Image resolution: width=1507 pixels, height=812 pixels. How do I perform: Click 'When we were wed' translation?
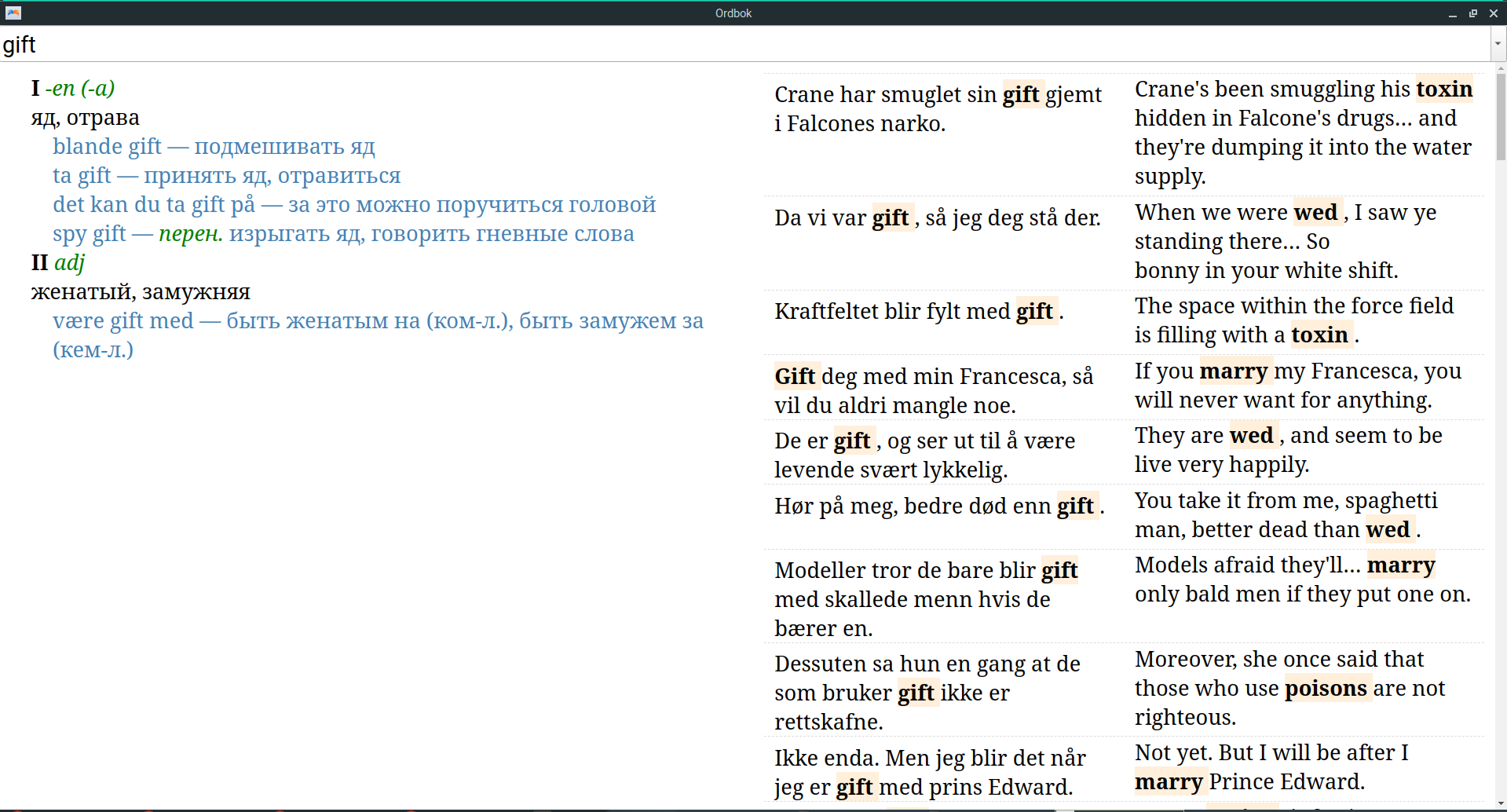[x=1286, y=241]
